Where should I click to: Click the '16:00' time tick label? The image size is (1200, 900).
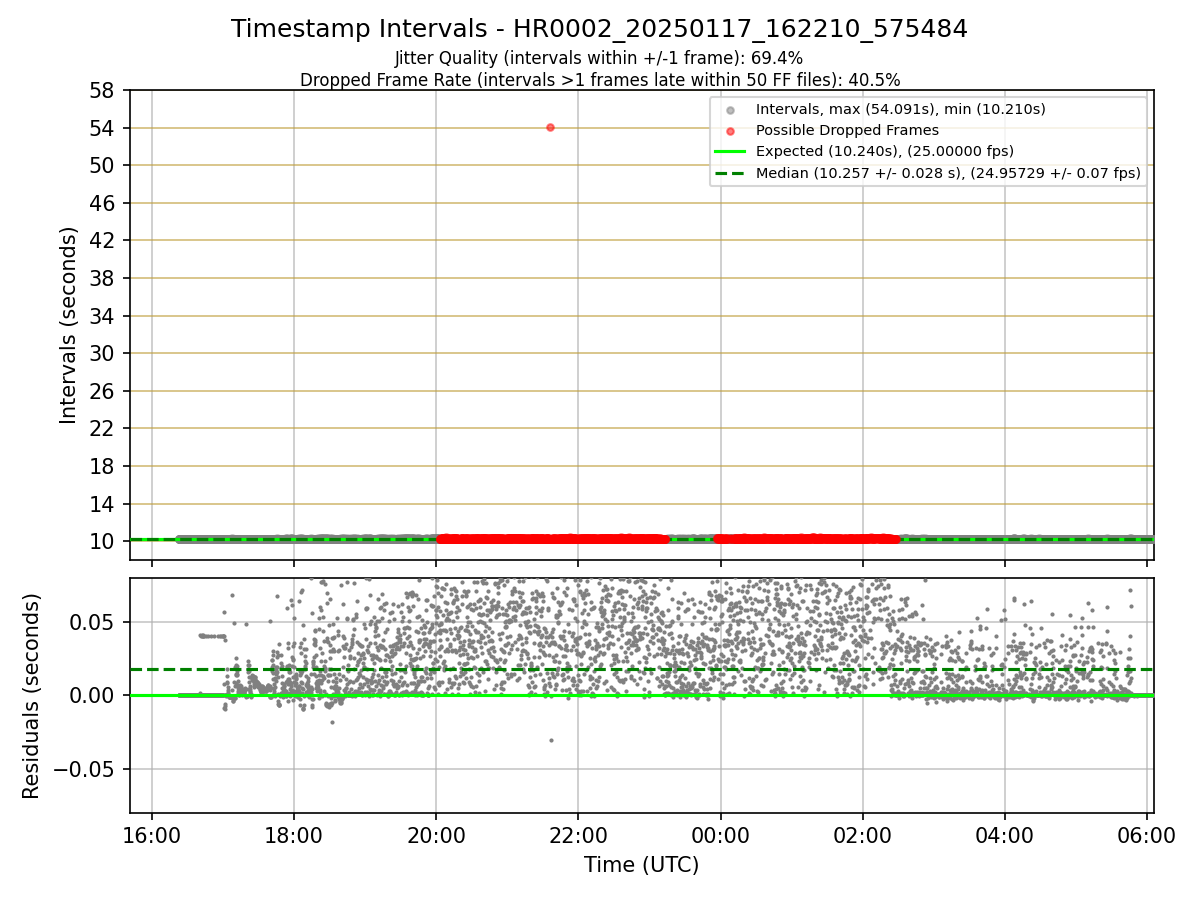[152, 836]
